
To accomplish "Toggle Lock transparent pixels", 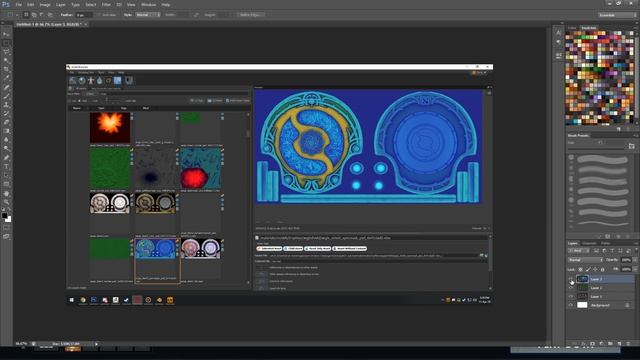I will pos(580,269).
